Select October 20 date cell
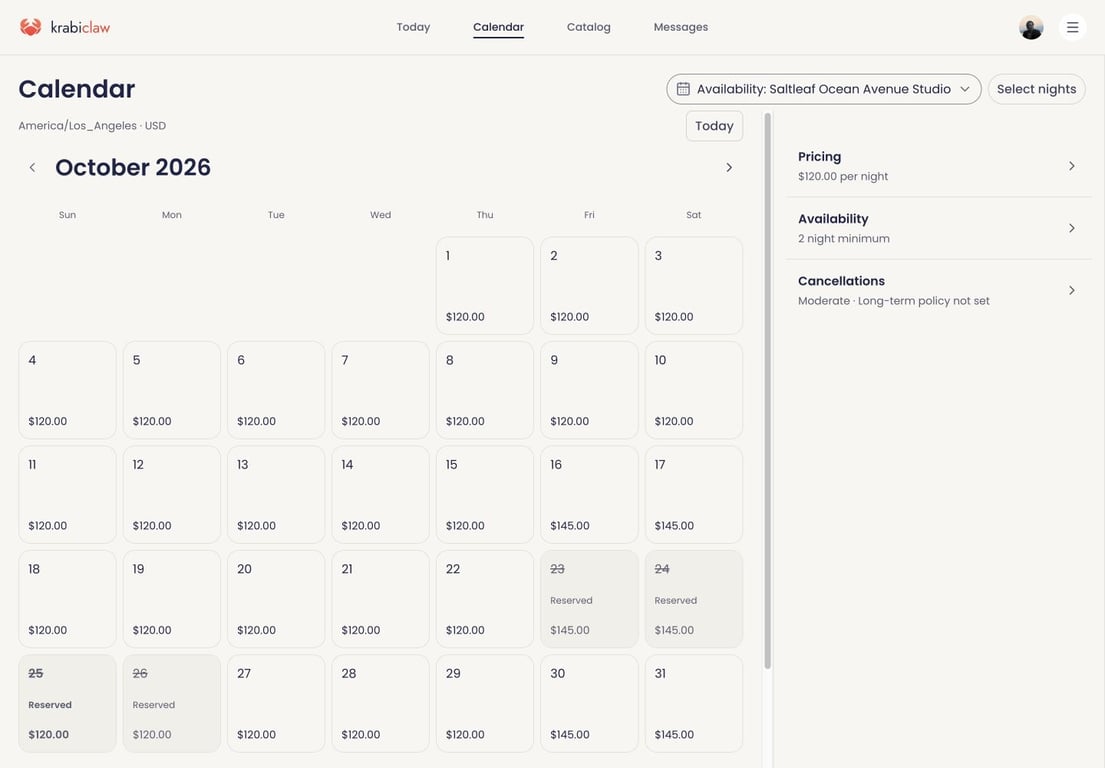Viewport: 1105px width, 768px height. pos(276,599)
